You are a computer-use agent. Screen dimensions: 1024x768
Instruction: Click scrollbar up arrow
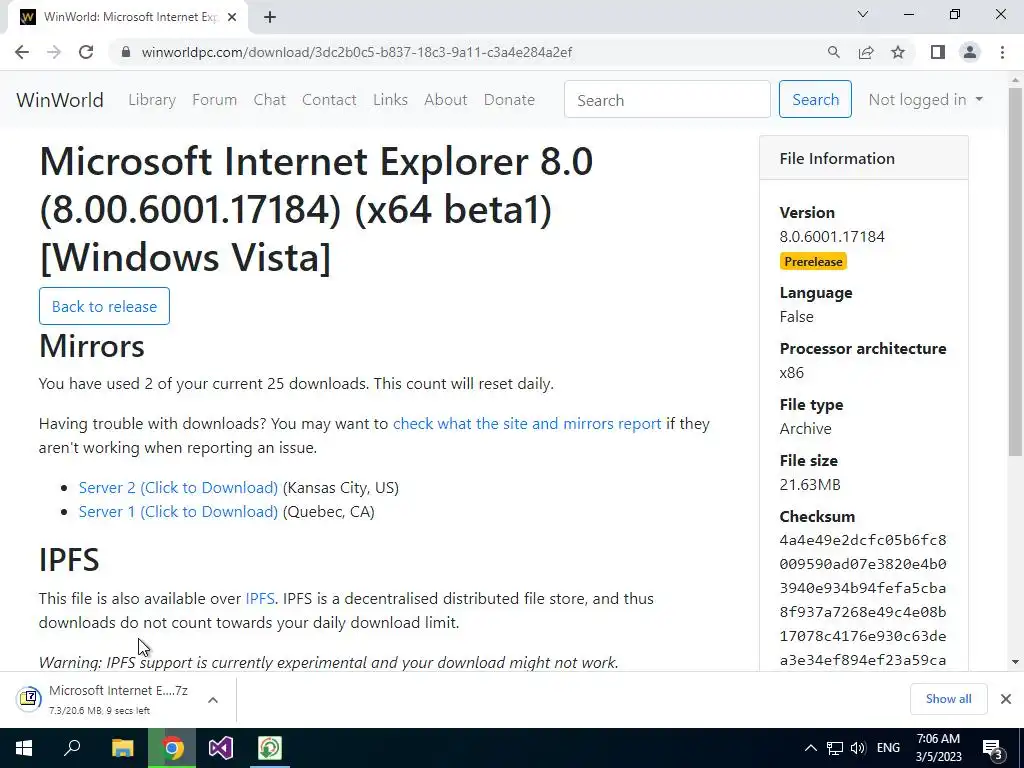[x=1016, y=79]
